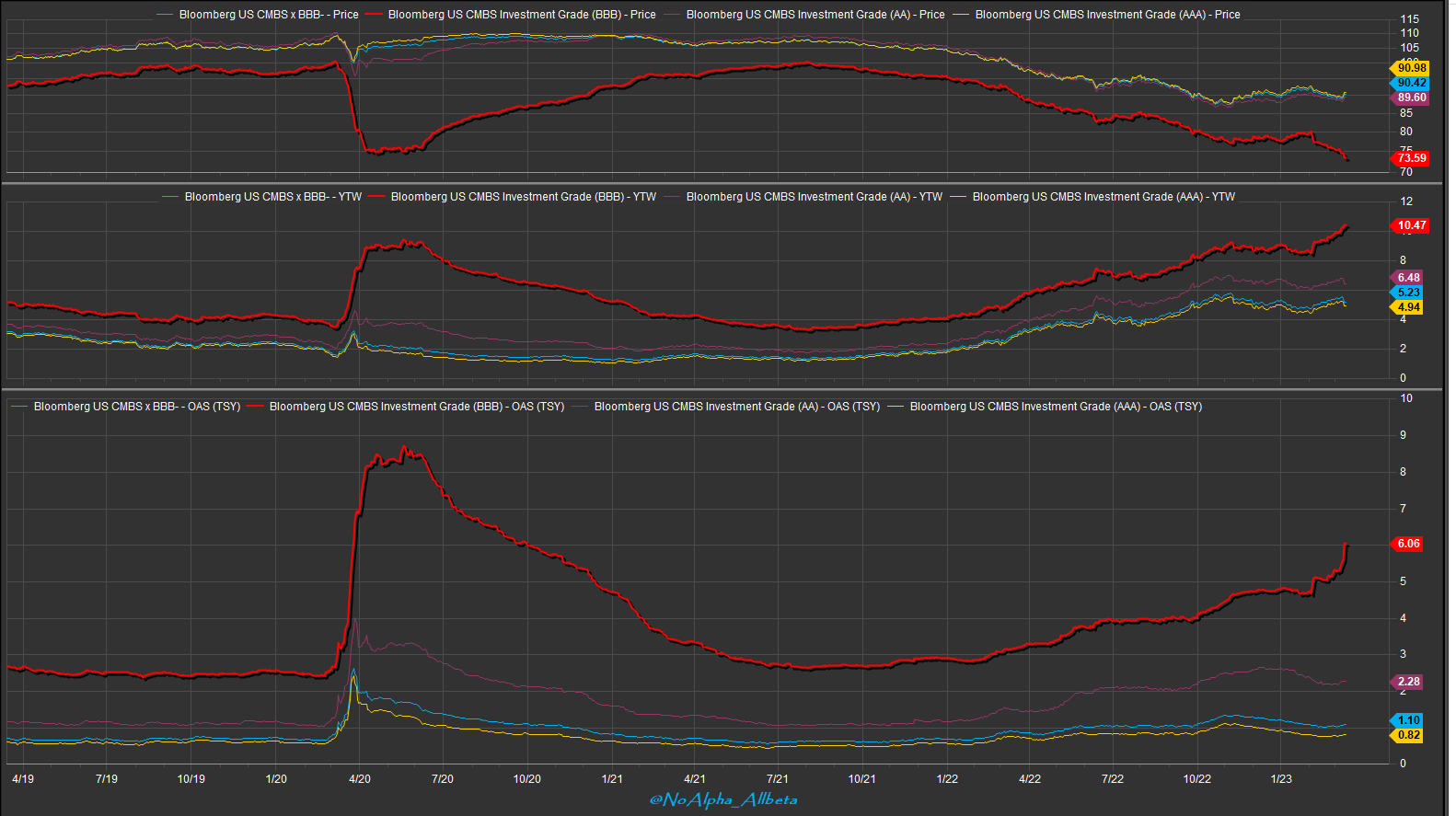Click the blue 1.10 OAS value tag
Viewport: 1456px width, 816px height.
[1407, 720]
